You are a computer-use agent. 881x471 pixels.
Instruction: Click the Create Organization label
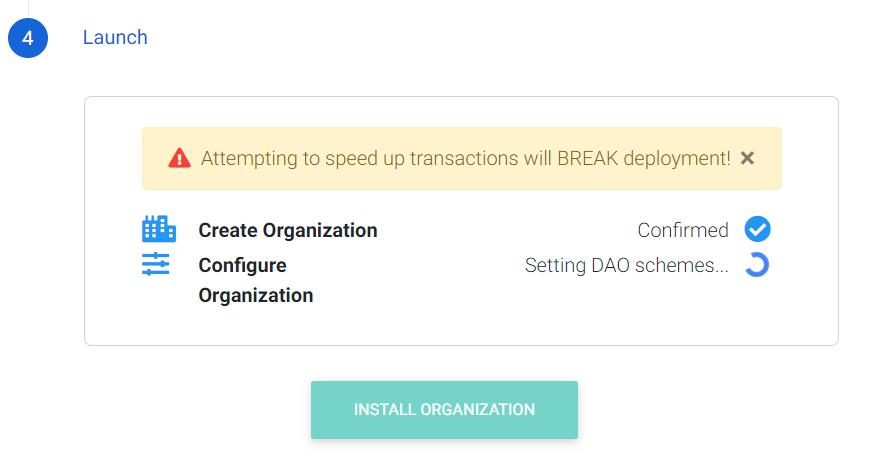coord(288,230)
